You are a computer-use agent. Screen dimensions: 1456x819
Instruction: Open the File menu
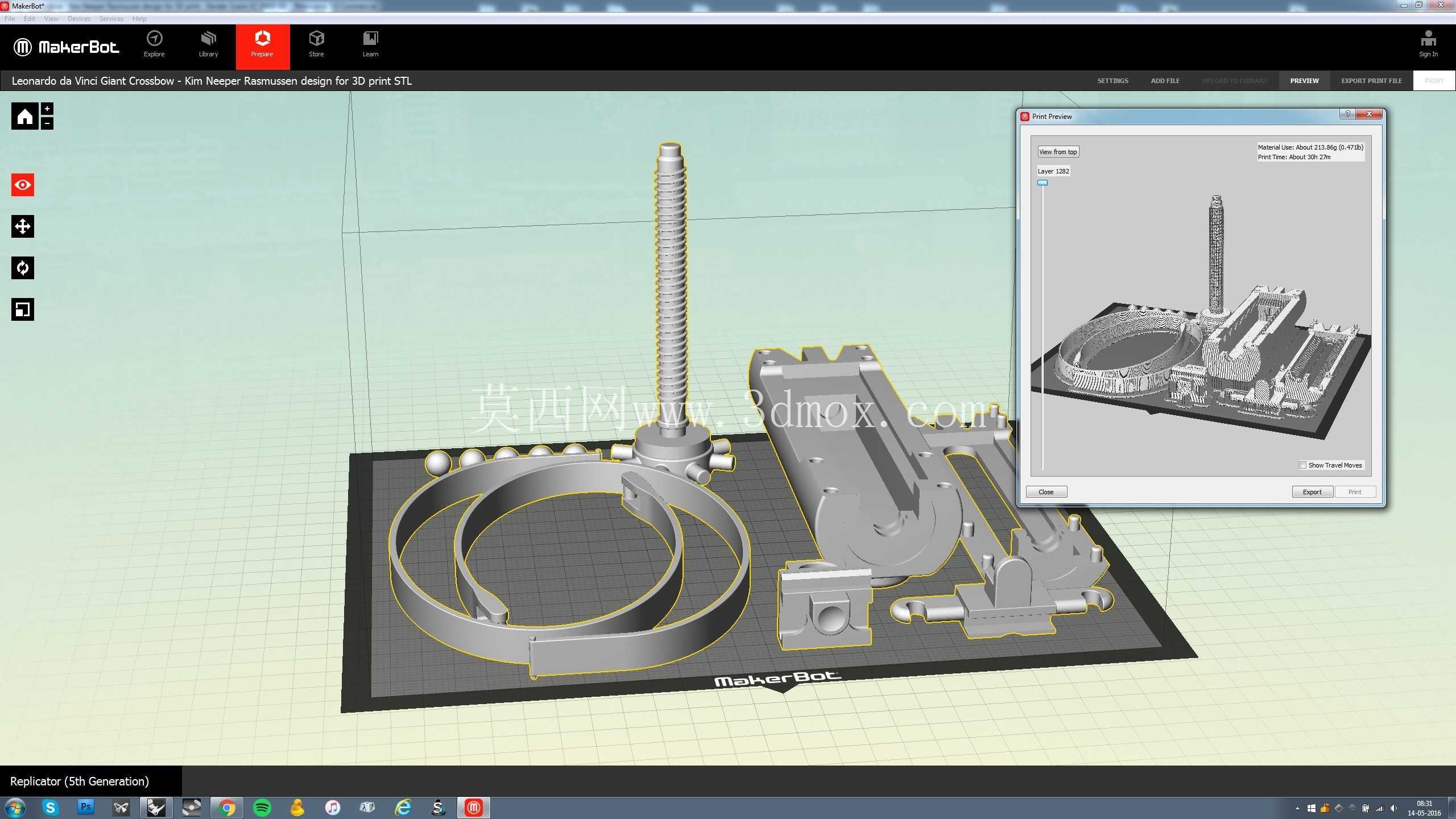10,19
